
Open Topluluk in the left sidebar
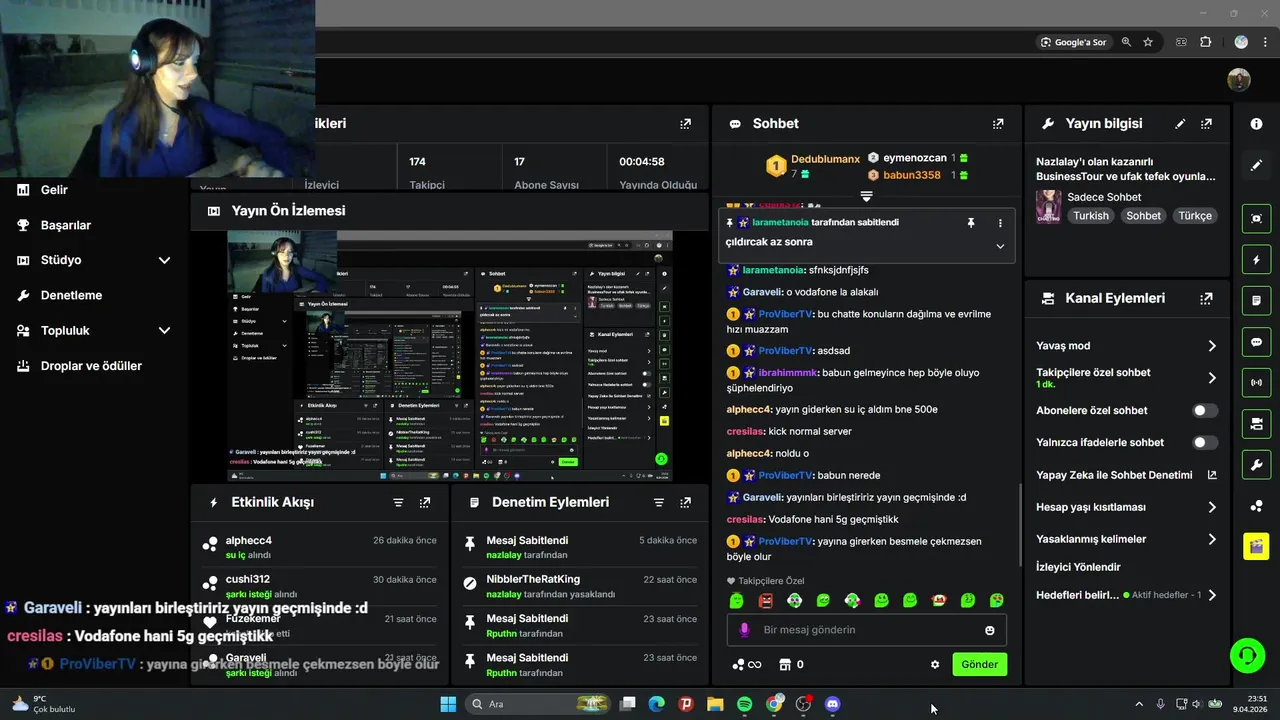[65, 330]
